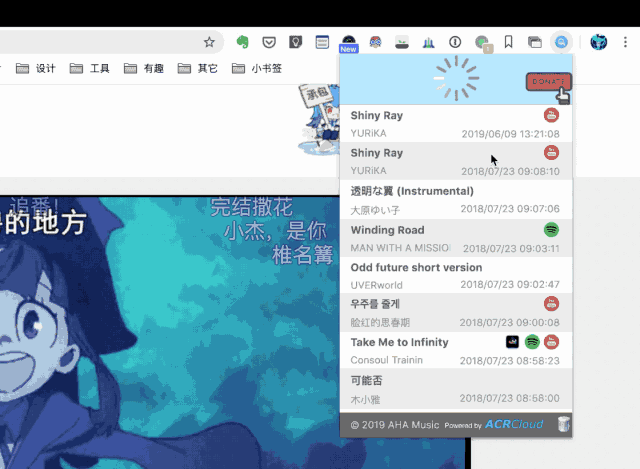Viewport: 640px width, 469px height.
Task: Open Deezer link for Take Me to Infinity
Action: point(512,342)
